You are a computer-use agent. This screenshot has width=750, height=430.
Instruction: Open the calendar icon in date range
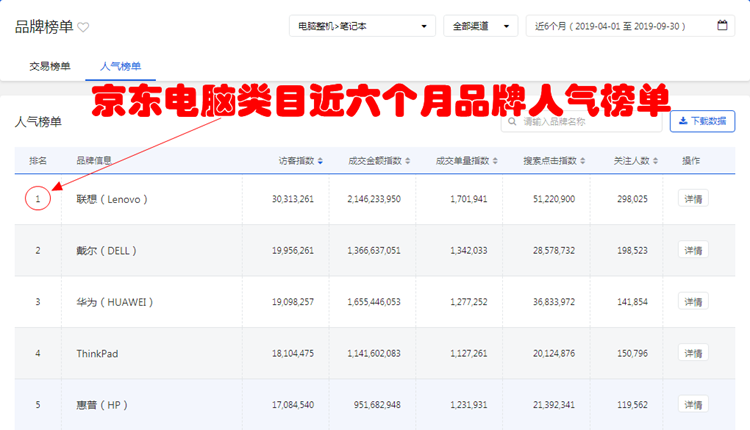coord(722,25)
